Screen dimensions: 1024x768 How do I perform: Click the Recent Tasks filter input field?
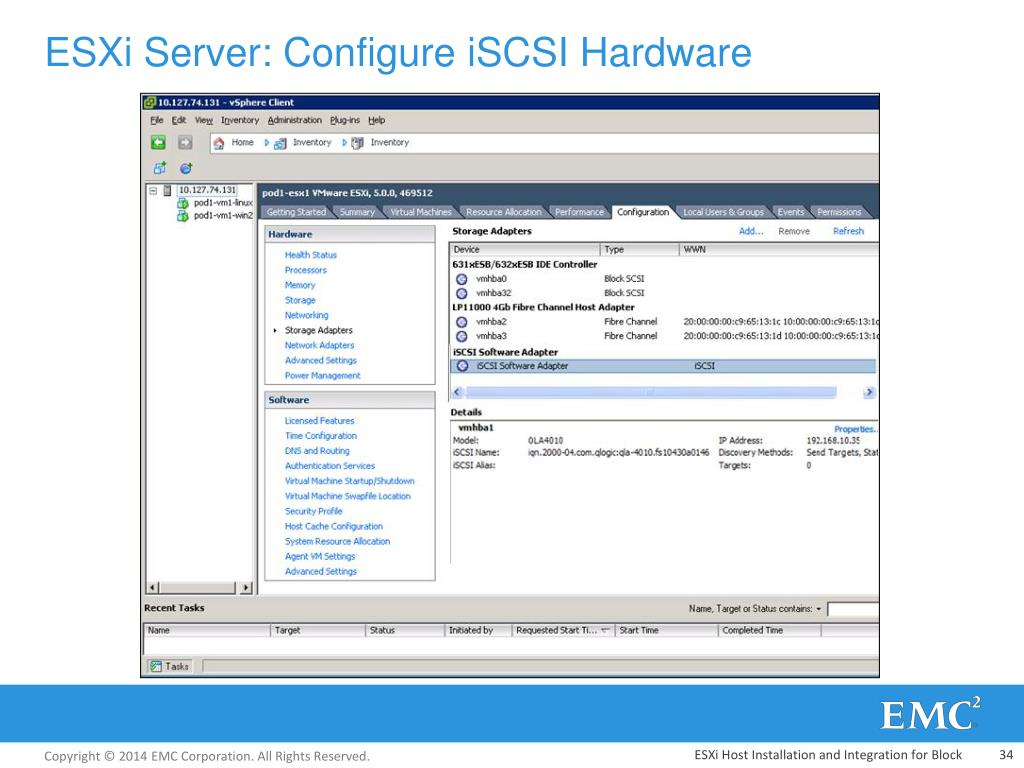click(853, 609)
